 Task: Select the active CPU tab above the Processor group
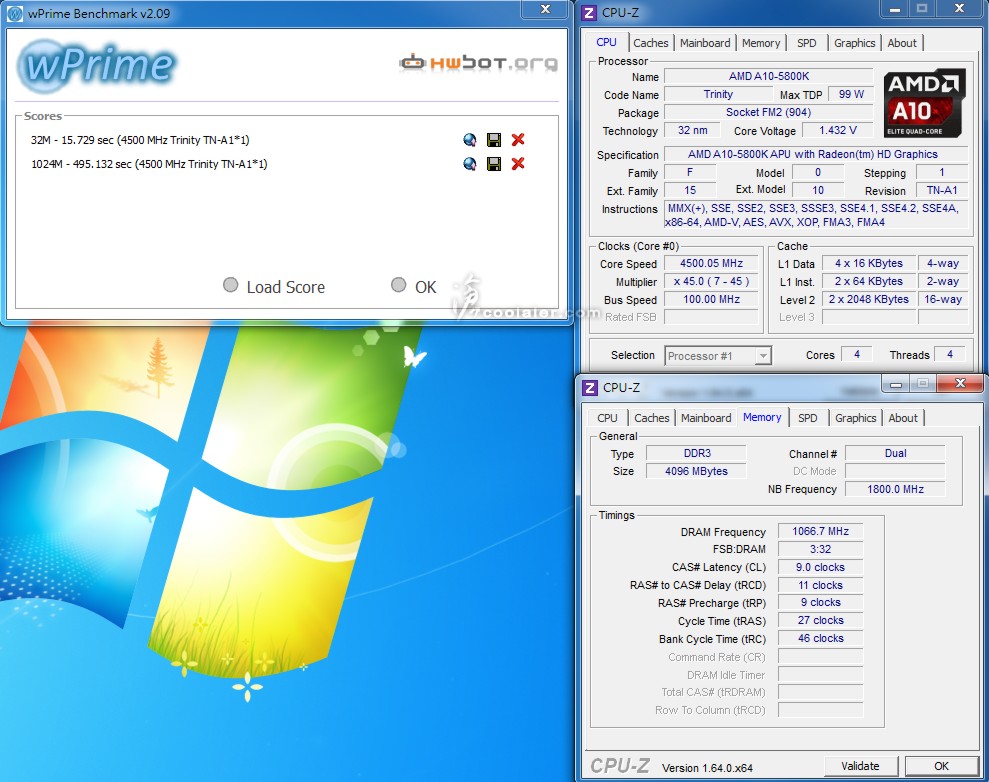coord(606,42)
